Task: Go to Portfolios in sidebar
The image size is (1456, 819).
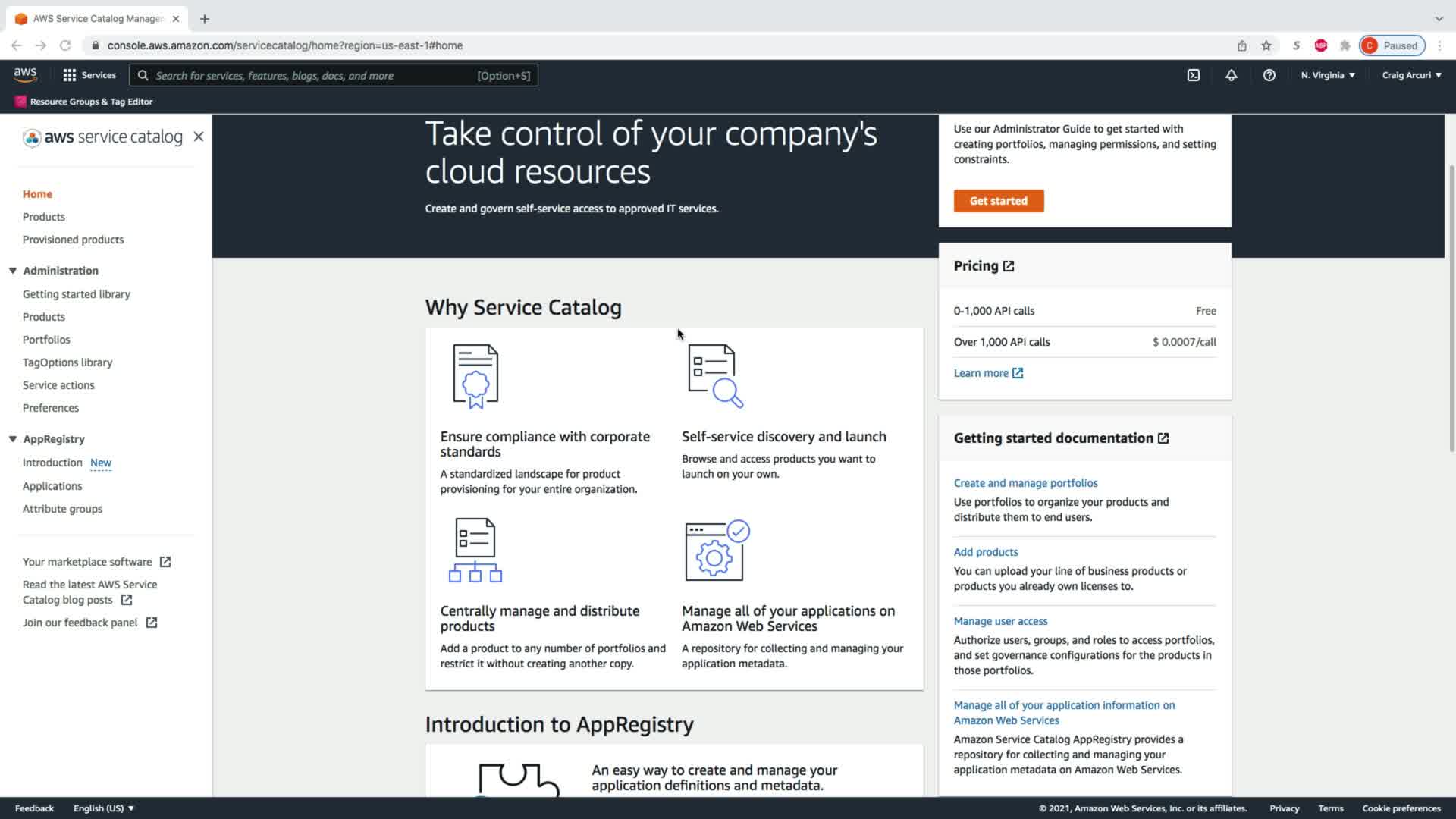Action: coord(46,340)
